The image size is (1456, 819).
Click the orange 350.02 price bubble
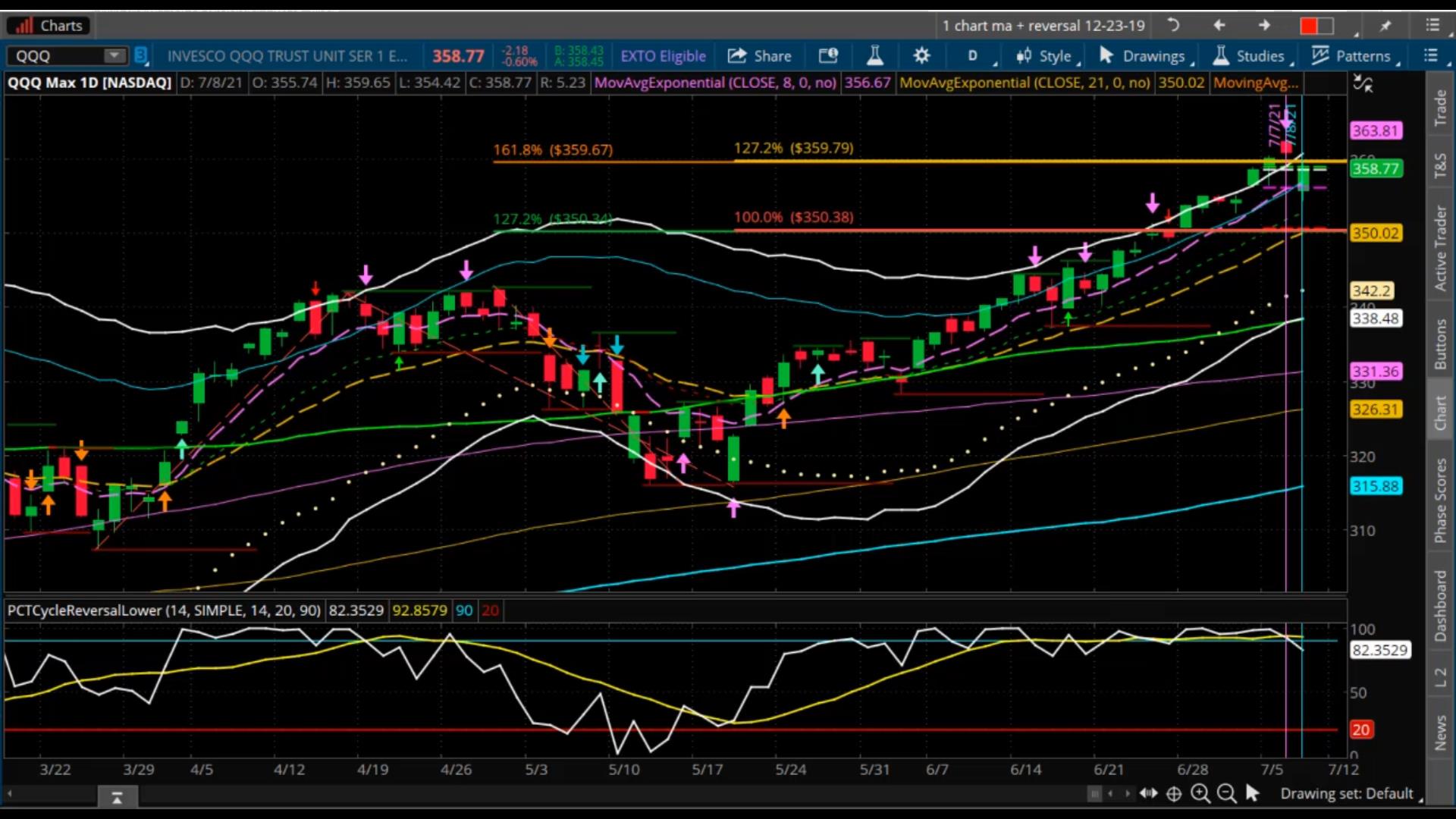(x=1376, y=233)
